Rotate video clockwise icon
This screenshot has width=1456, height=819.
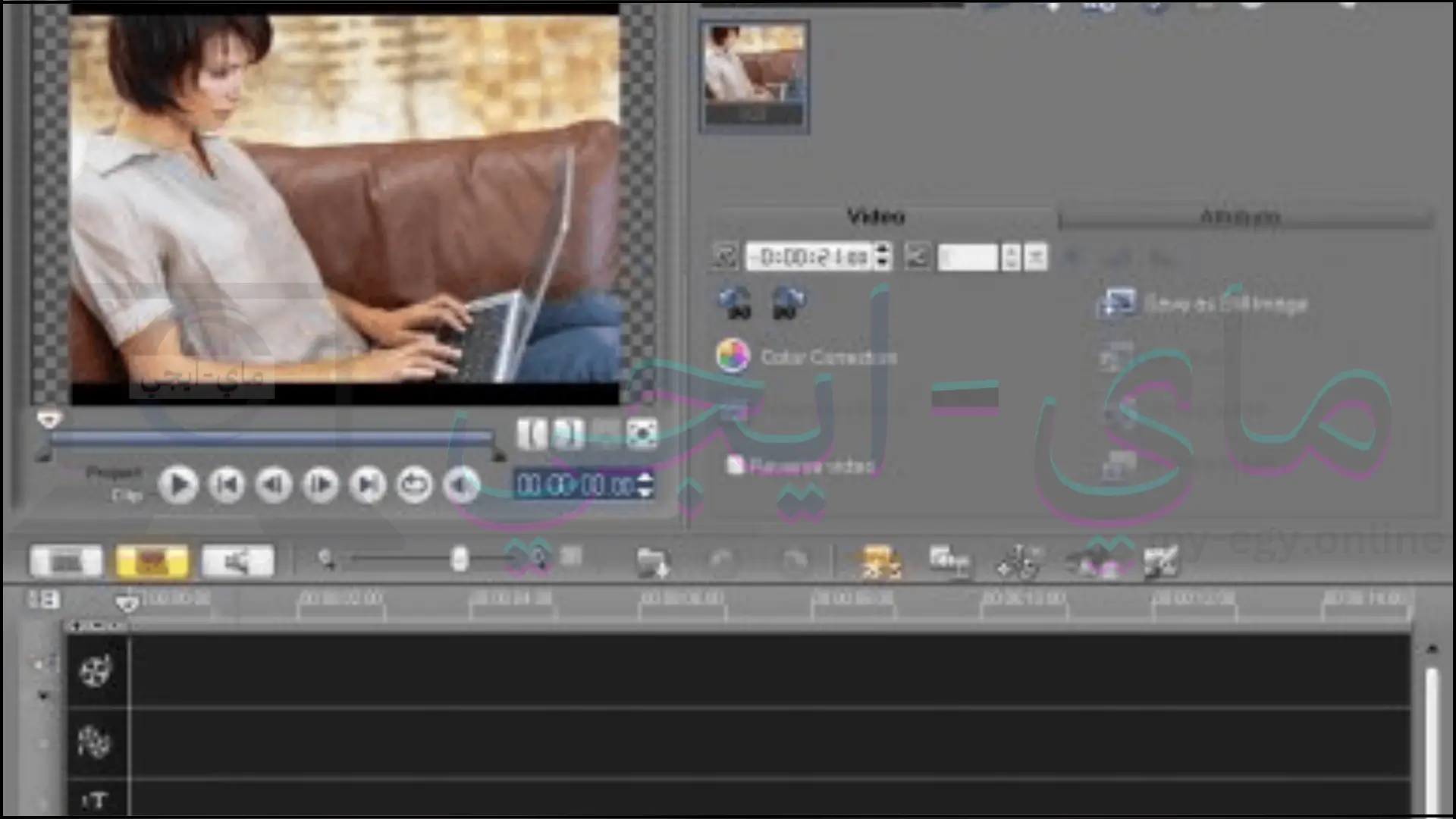click(788, 302)
